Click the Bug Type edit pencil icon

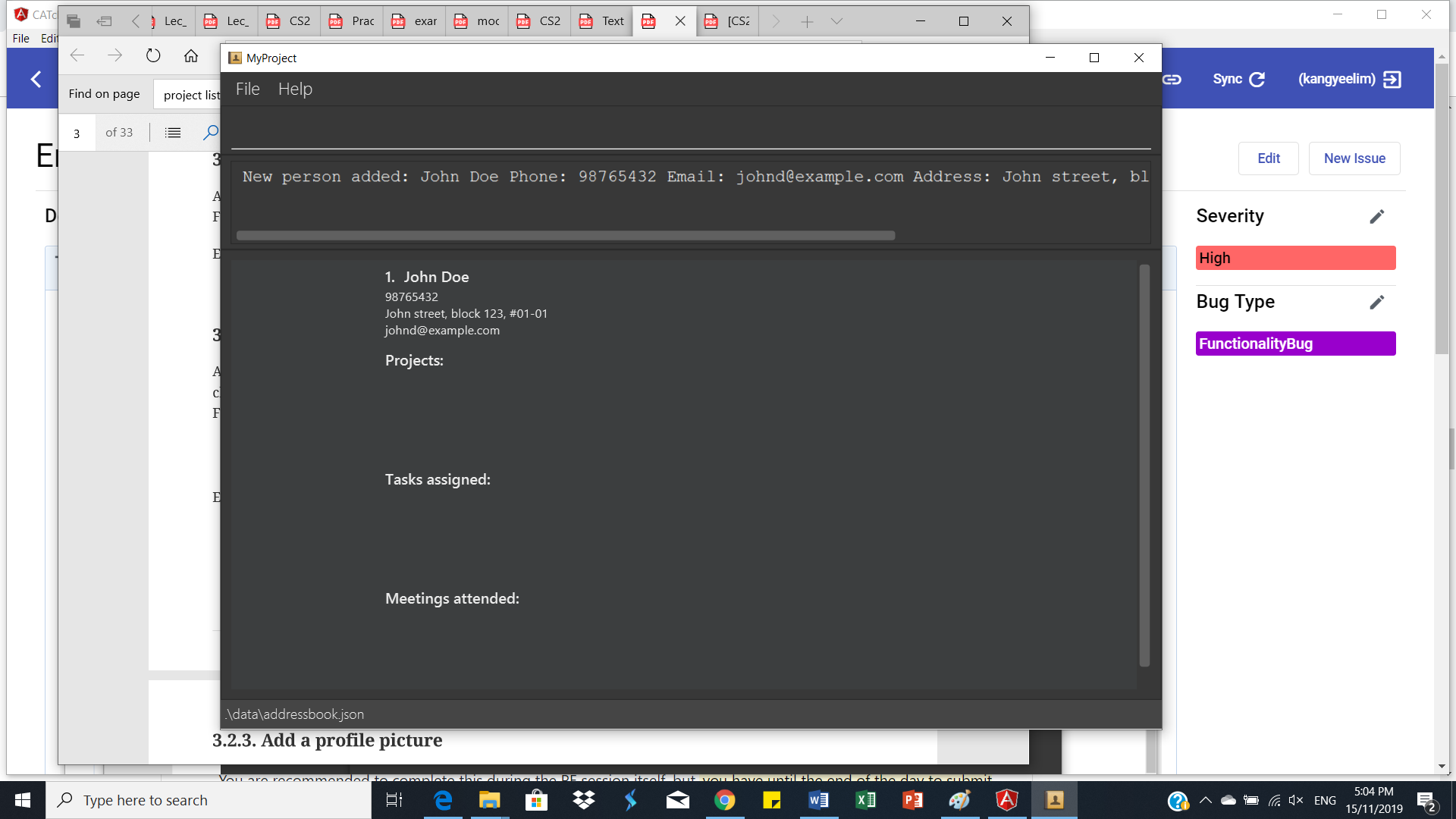coord(1376,303)
